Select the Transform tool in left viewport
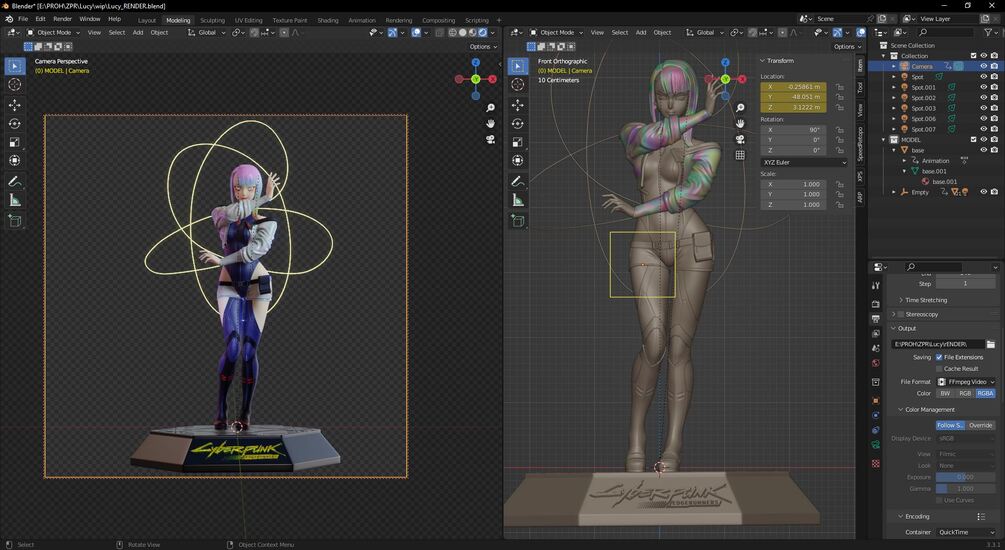The height and width of the screenshot is (550, 1005). coord(15,161)
